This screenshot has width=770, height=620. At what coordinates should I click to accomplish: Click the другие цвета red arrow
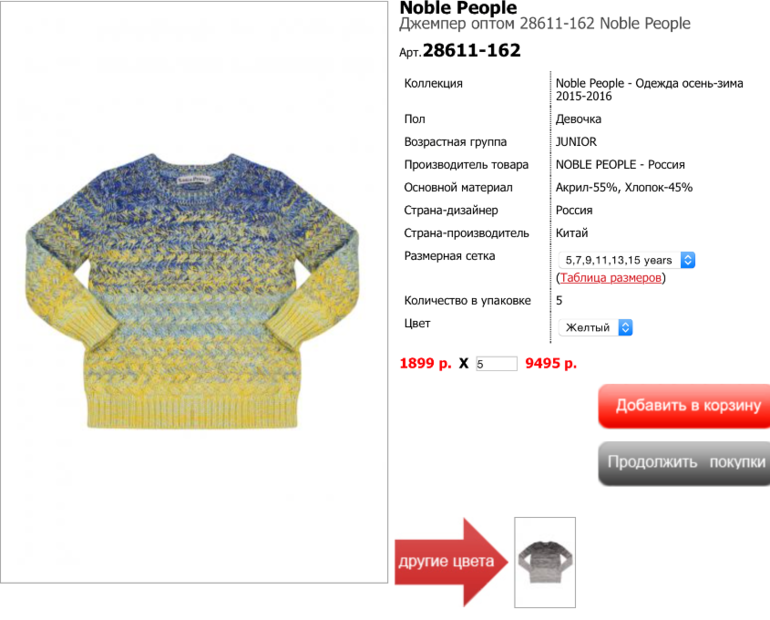(x=451, y=562)
